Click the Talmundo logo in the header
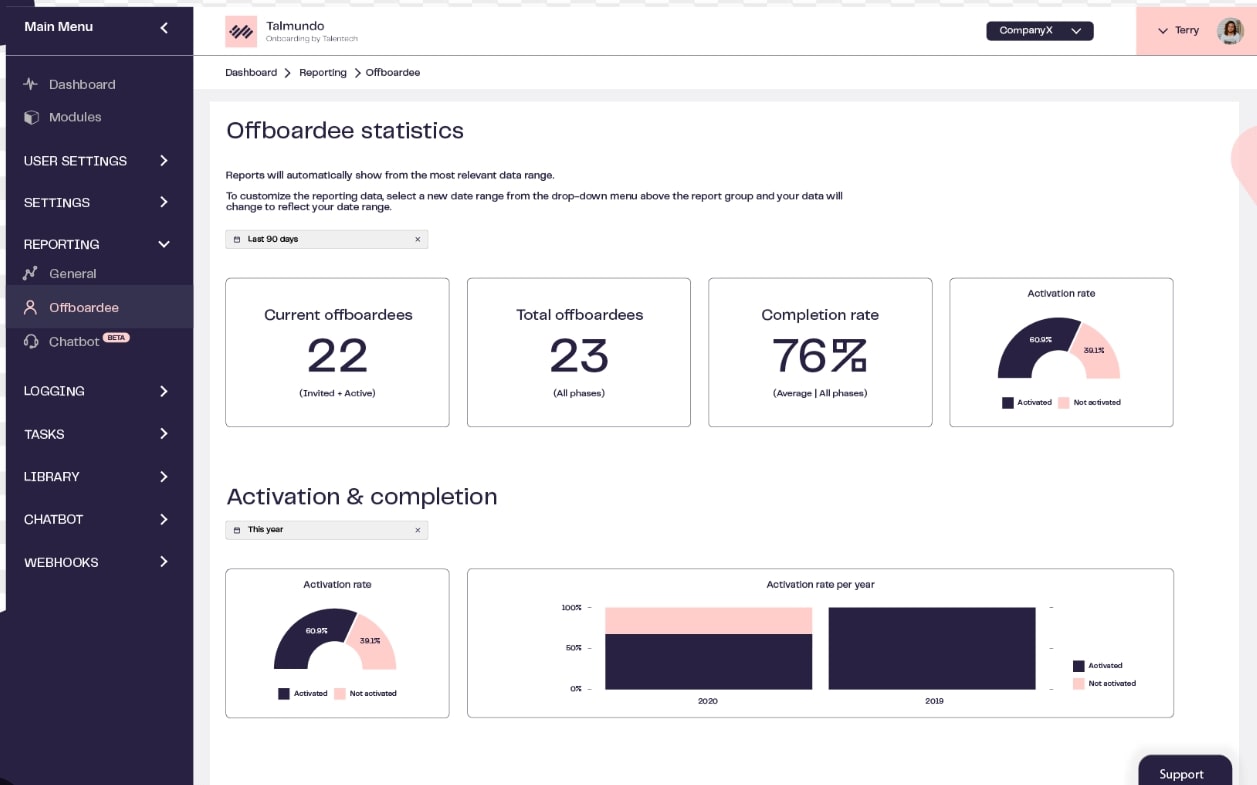The width and height of the screenshot is (1257, 785). point(241,31)
